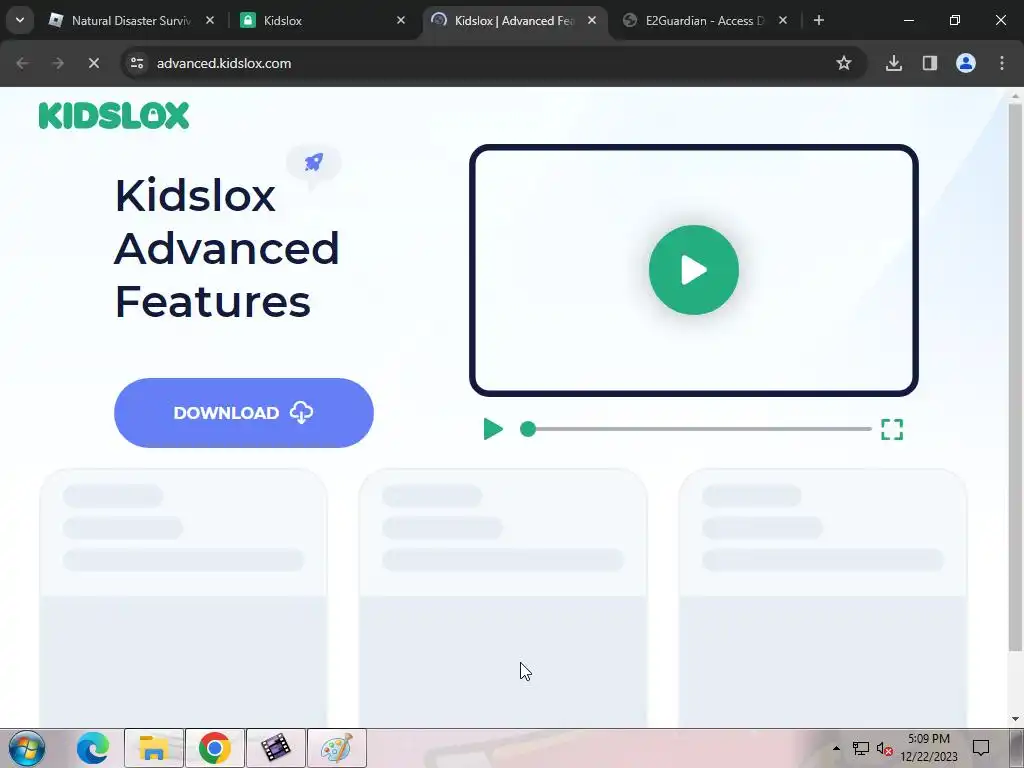
Task: Open the Chrome three-dot menu
Action: (1002, 63)
